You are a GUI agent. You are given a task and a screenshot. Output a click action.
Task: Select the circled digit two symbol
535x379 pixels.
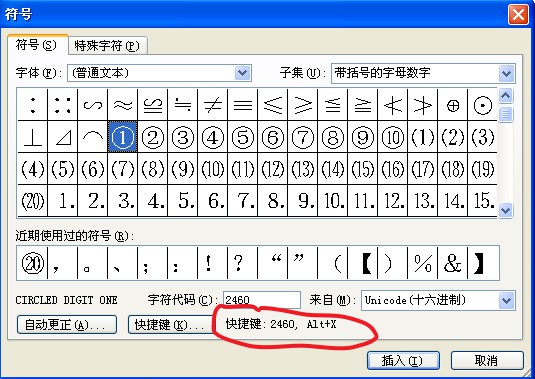click(153, 137)
